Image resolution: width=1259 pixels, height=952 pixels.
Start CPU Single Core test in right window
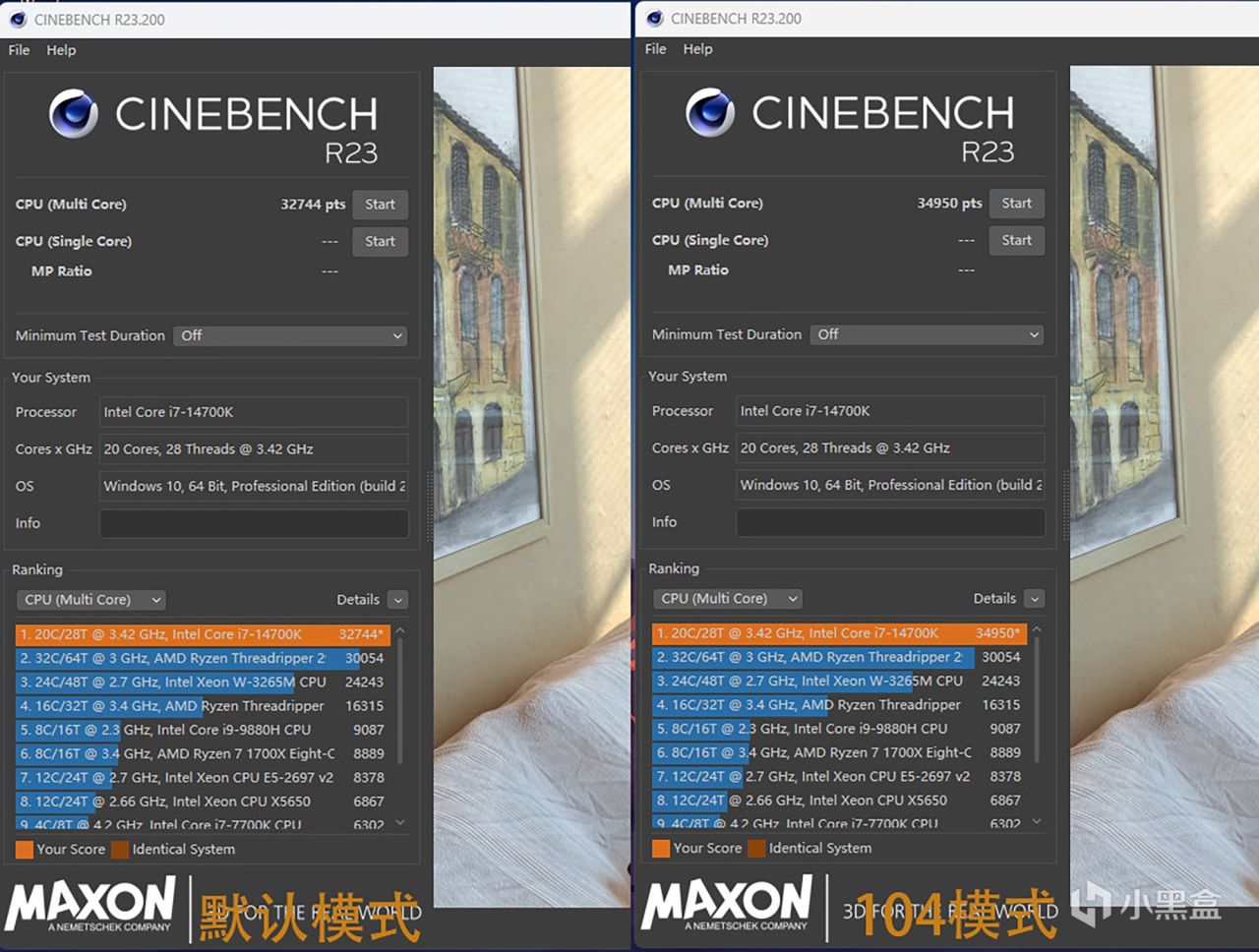(x=1016, y=241)
